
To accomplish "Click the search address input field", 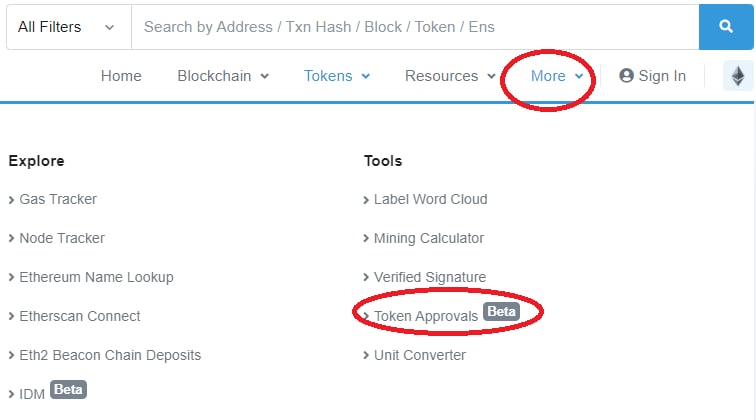I will tap(415, 27).
